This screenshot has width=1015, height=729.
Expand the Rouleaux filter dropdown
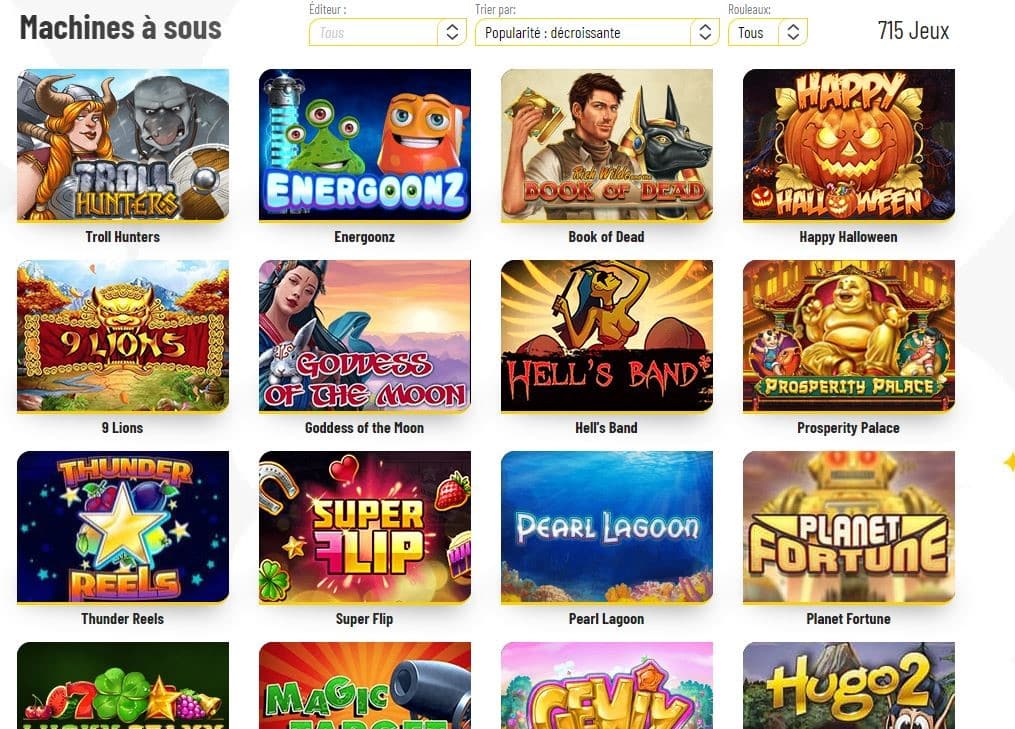pyautogui.click(x=768, y=32)
